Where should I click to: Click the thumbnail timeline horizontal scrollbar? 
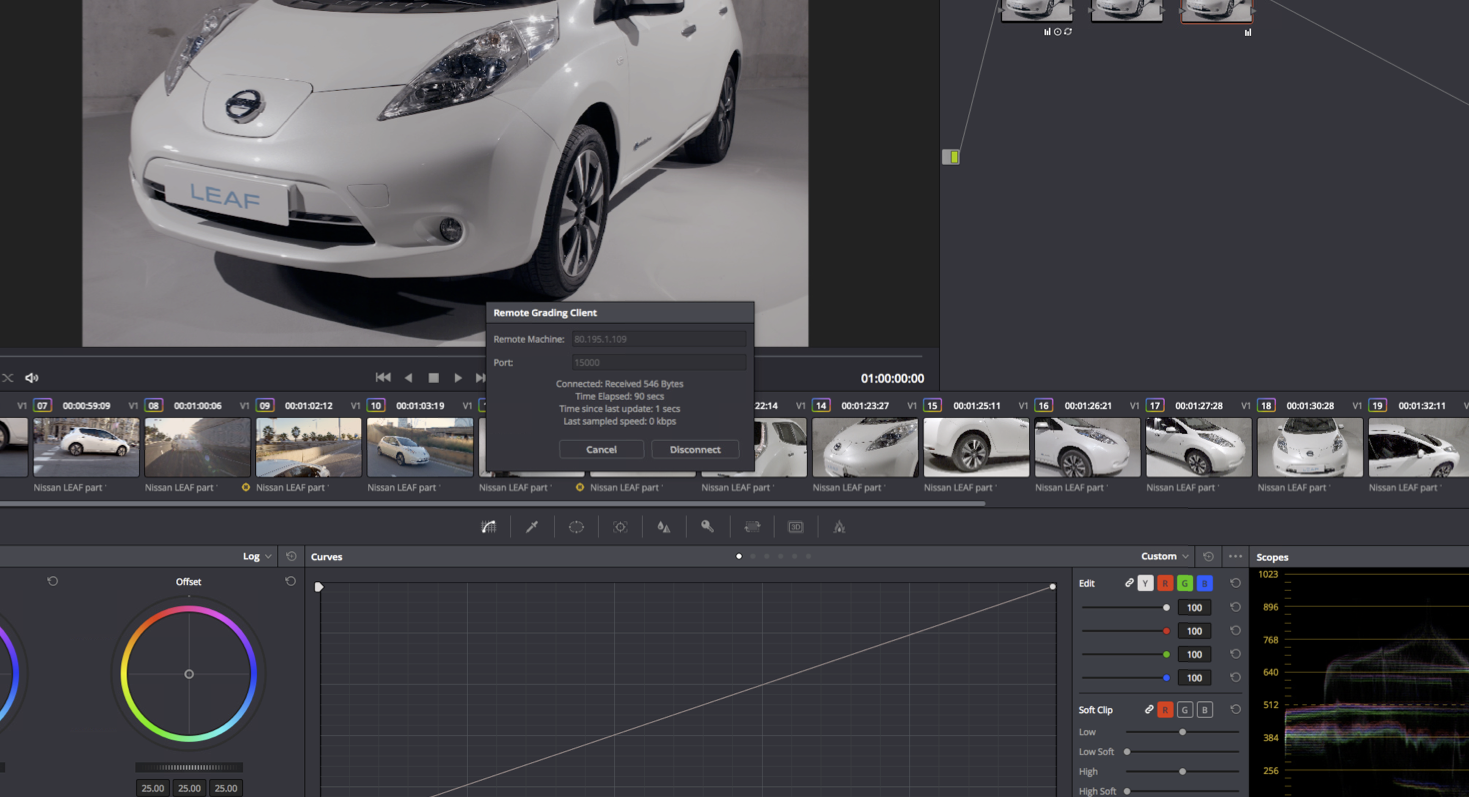point(492,504)
